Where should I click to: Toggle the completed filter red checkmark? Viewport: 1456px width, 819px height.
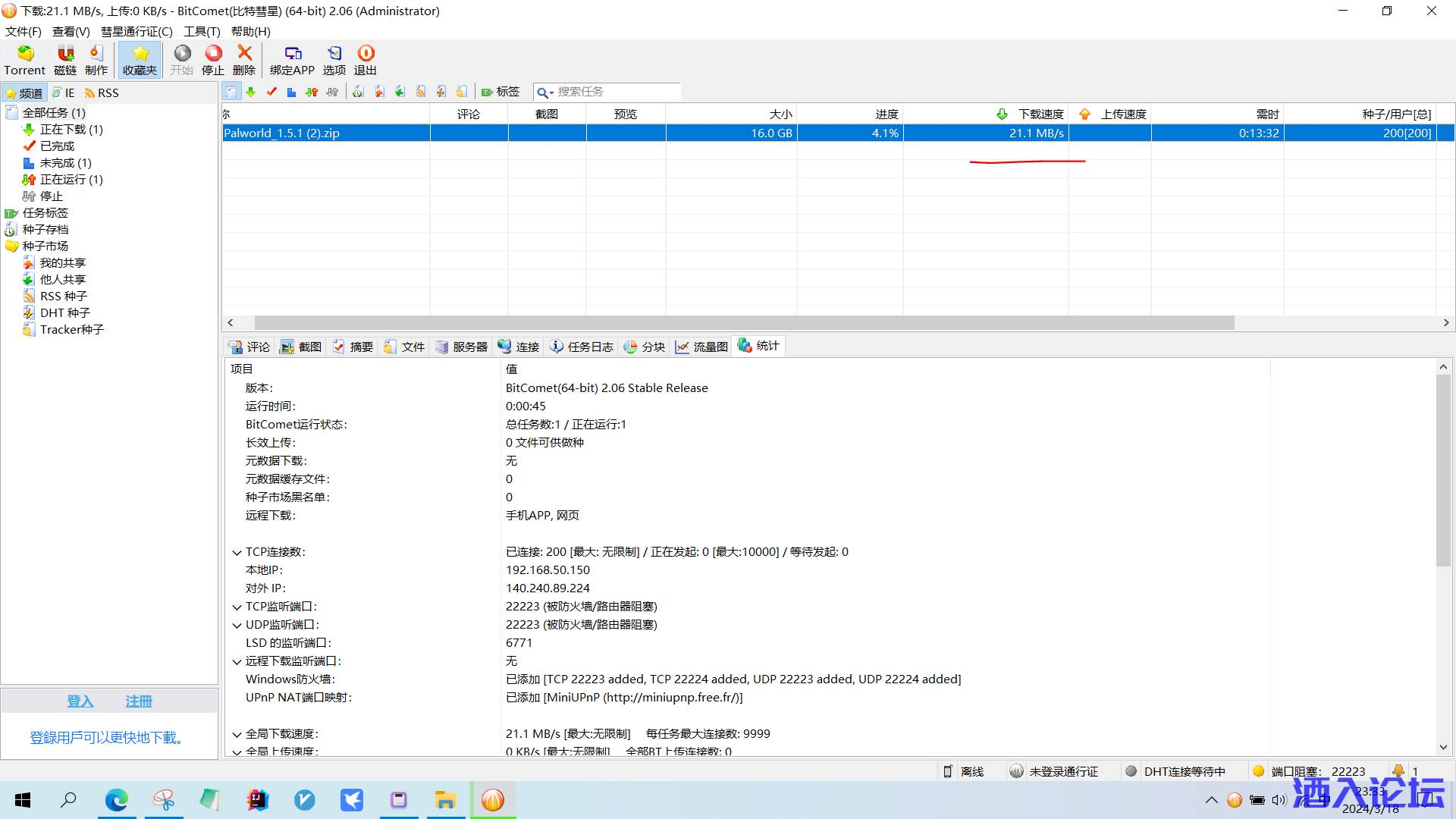[271, 92]
